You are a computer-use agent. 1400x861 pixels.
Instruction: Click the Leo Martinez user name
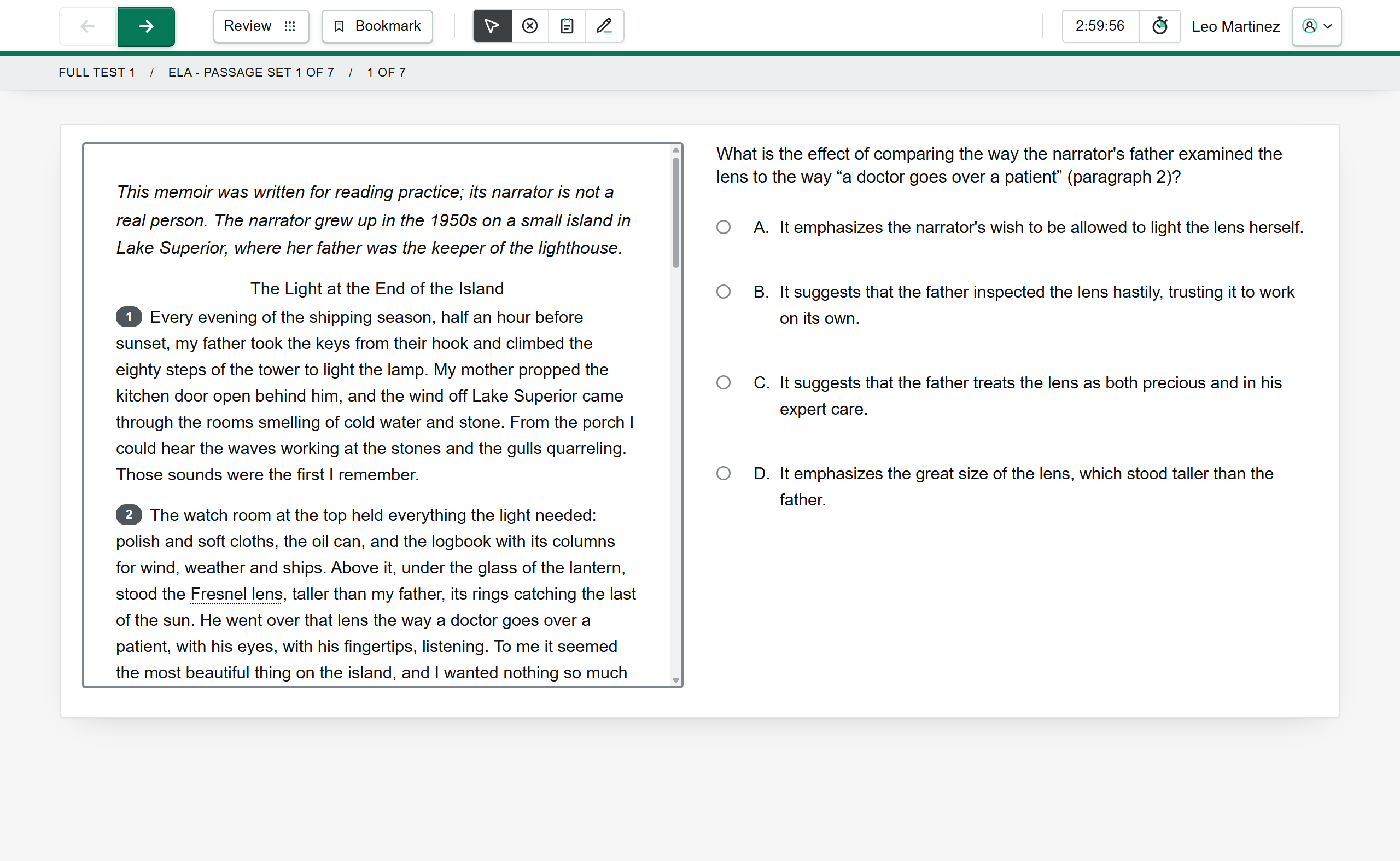point(1235,26)
